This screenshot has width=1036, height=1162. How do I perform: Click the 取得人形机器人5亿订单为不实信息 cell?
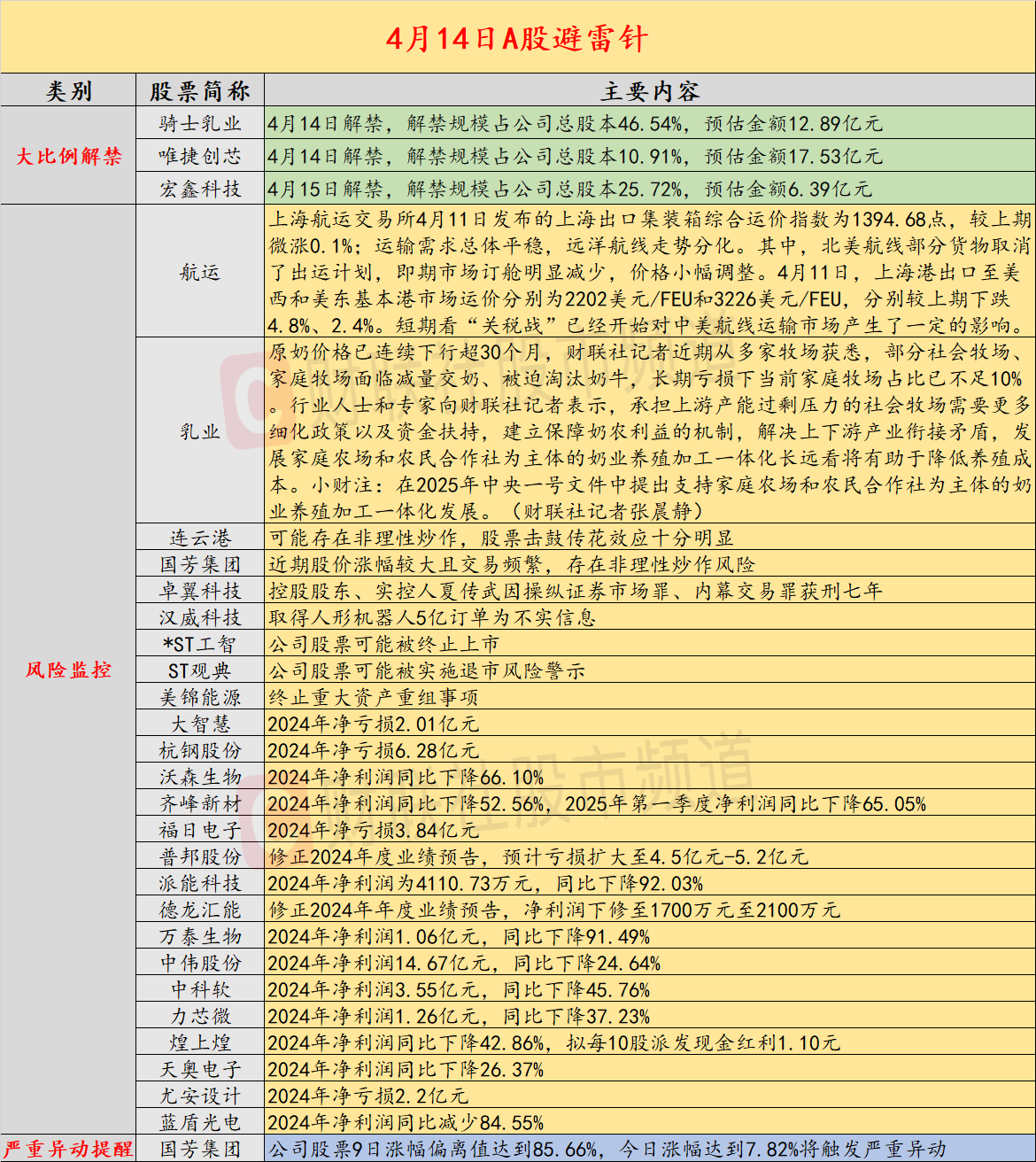[x=650, y=617]
